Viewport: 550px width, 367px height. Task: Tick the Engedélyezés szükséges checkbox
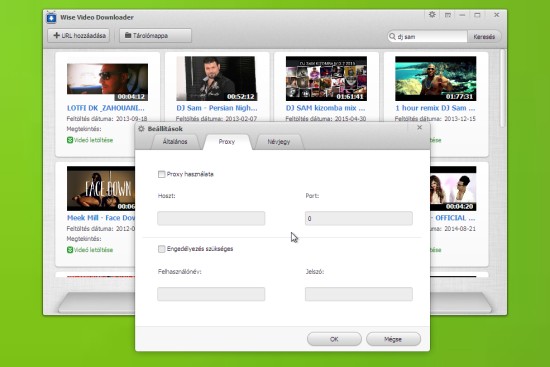tap(161, 249)
